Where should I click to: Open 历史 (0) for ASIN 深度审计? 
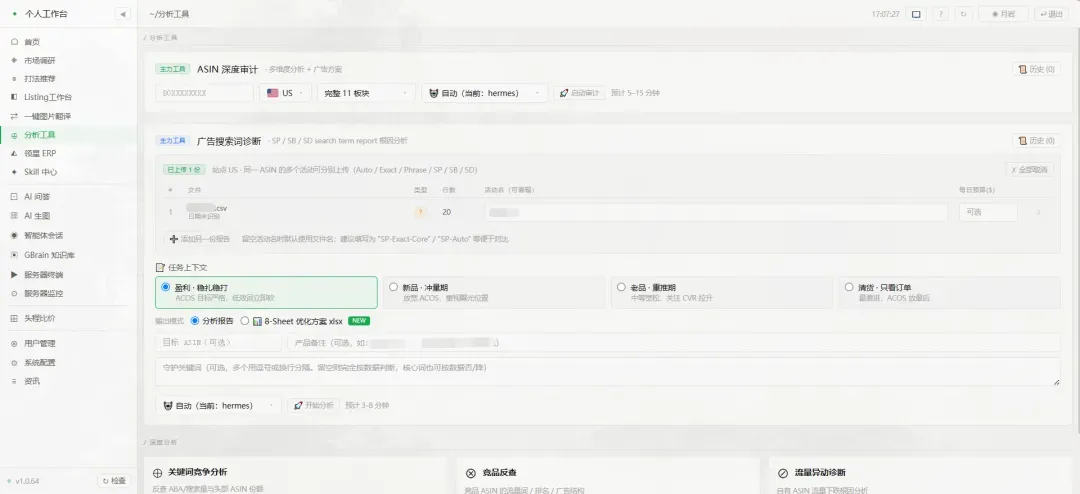[x=1036, y=70]
